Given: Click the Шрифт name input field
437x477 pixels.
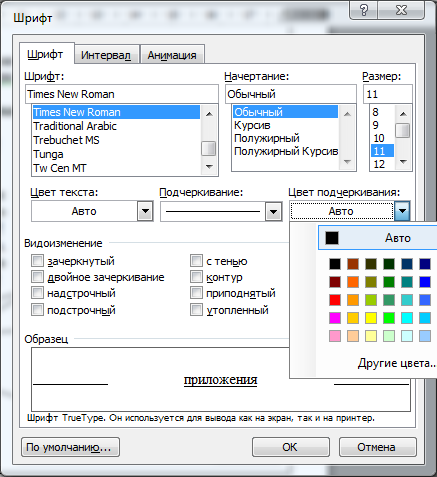Looking at the screenshot, I should coord(122,94).
